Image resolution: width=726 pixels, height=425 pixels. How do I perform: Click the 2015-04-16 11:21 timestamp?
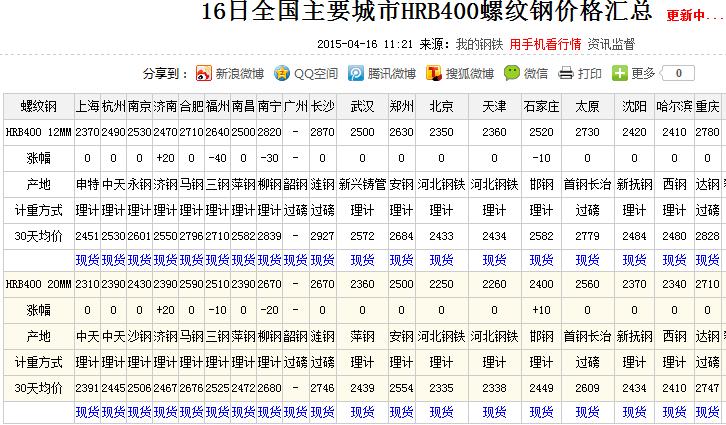click(x=365, y=44)
